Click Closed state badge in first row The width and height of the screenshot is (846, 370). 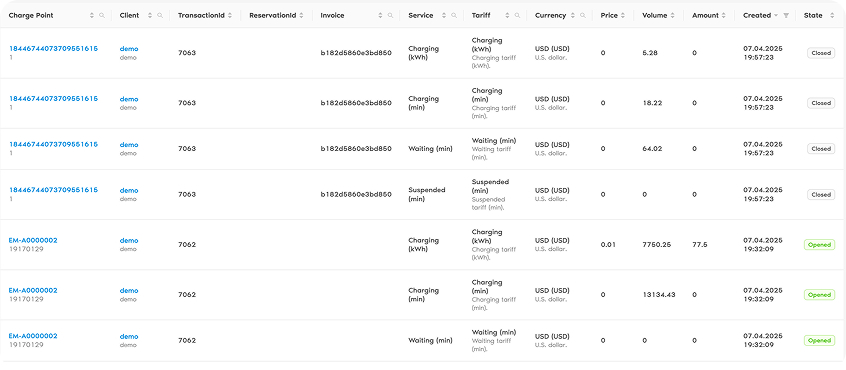(x=821, y=53)
